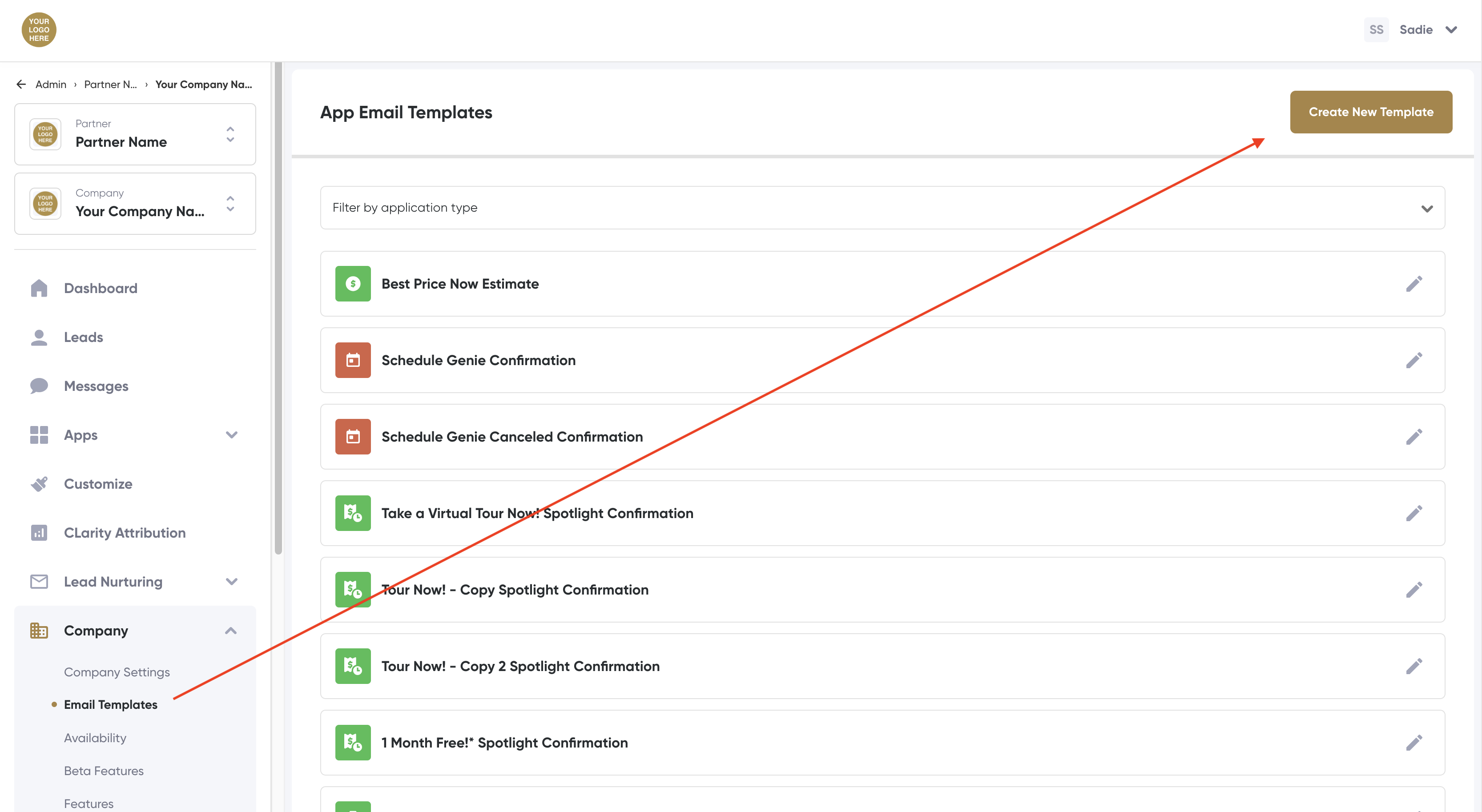The height and width of the screenshot is (812, 1482).
Task: Open Filter by application type dropdown
Action: 882,208
